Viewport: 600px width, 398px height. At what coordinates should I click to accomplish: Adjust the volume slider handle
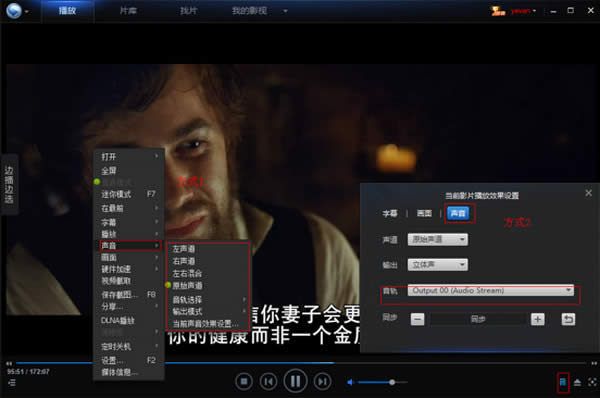point(392,382)
